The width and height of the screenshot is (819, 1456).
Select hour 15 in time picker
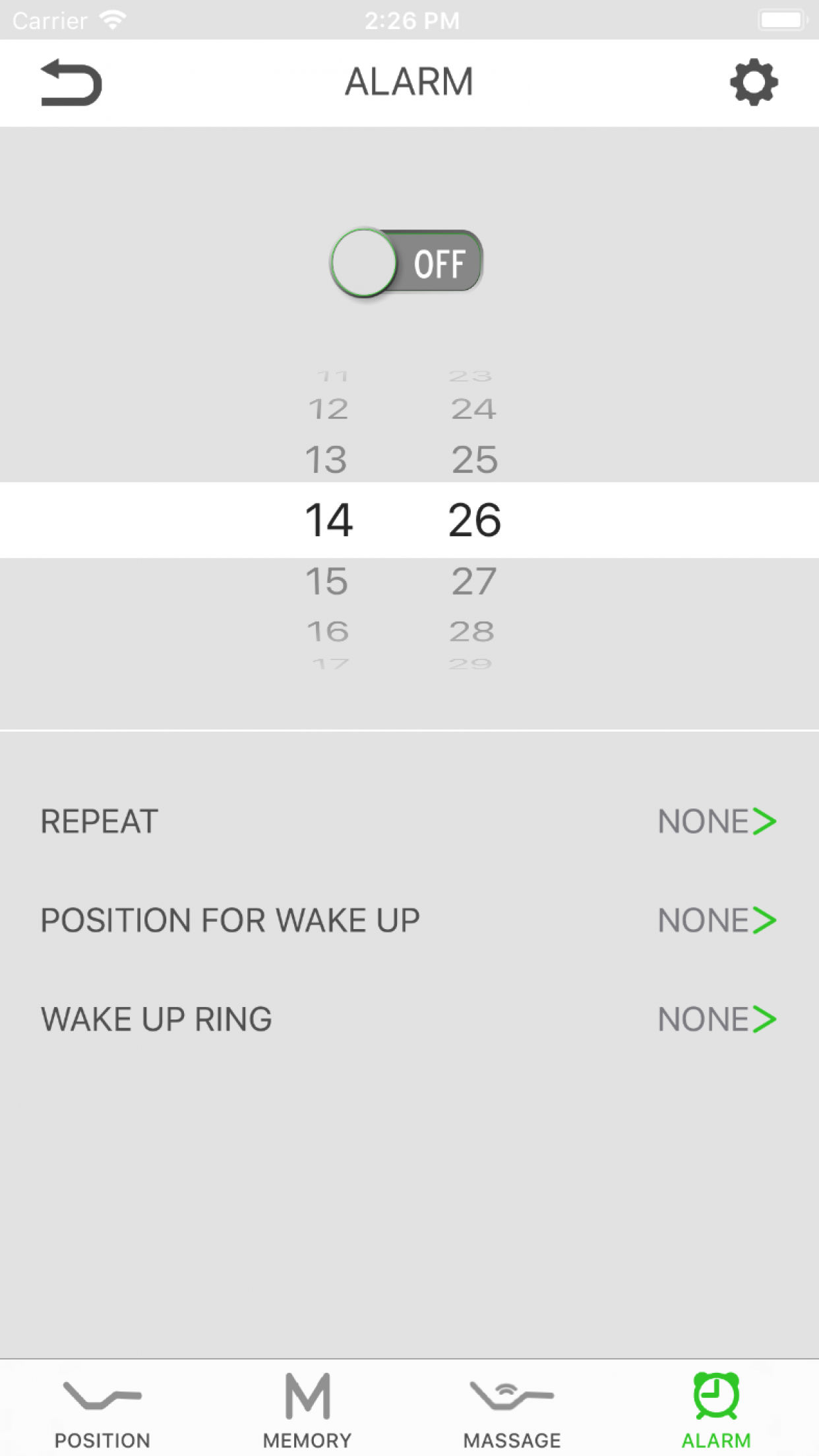(327, 582)
